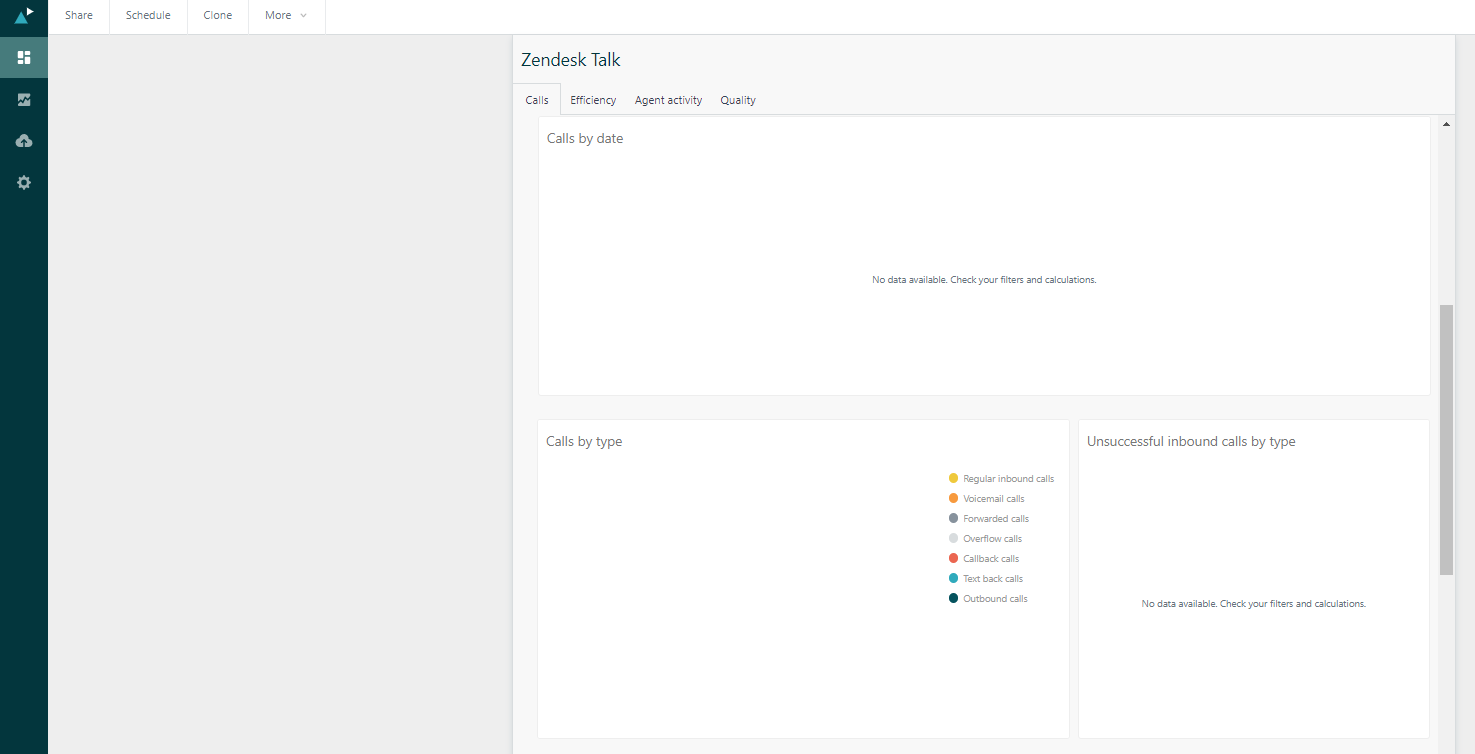Click the Forwarded calls legend label
Image resolution: width=1475 pixels, height=754 pixels.
pos(996,519)
